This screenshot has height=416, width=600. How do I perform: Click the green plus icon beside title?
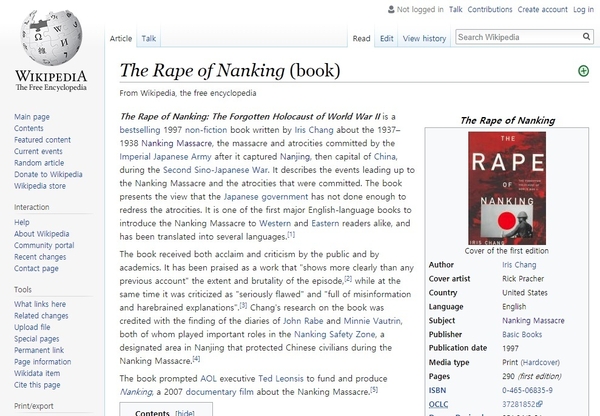(x=583, y=71)
